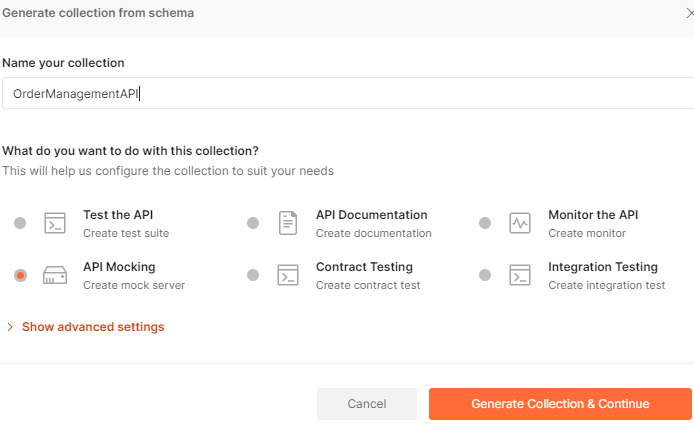This screenshot has width=694, height=432.
Task: Click the Create documentation text
Action: coord(374,233)
